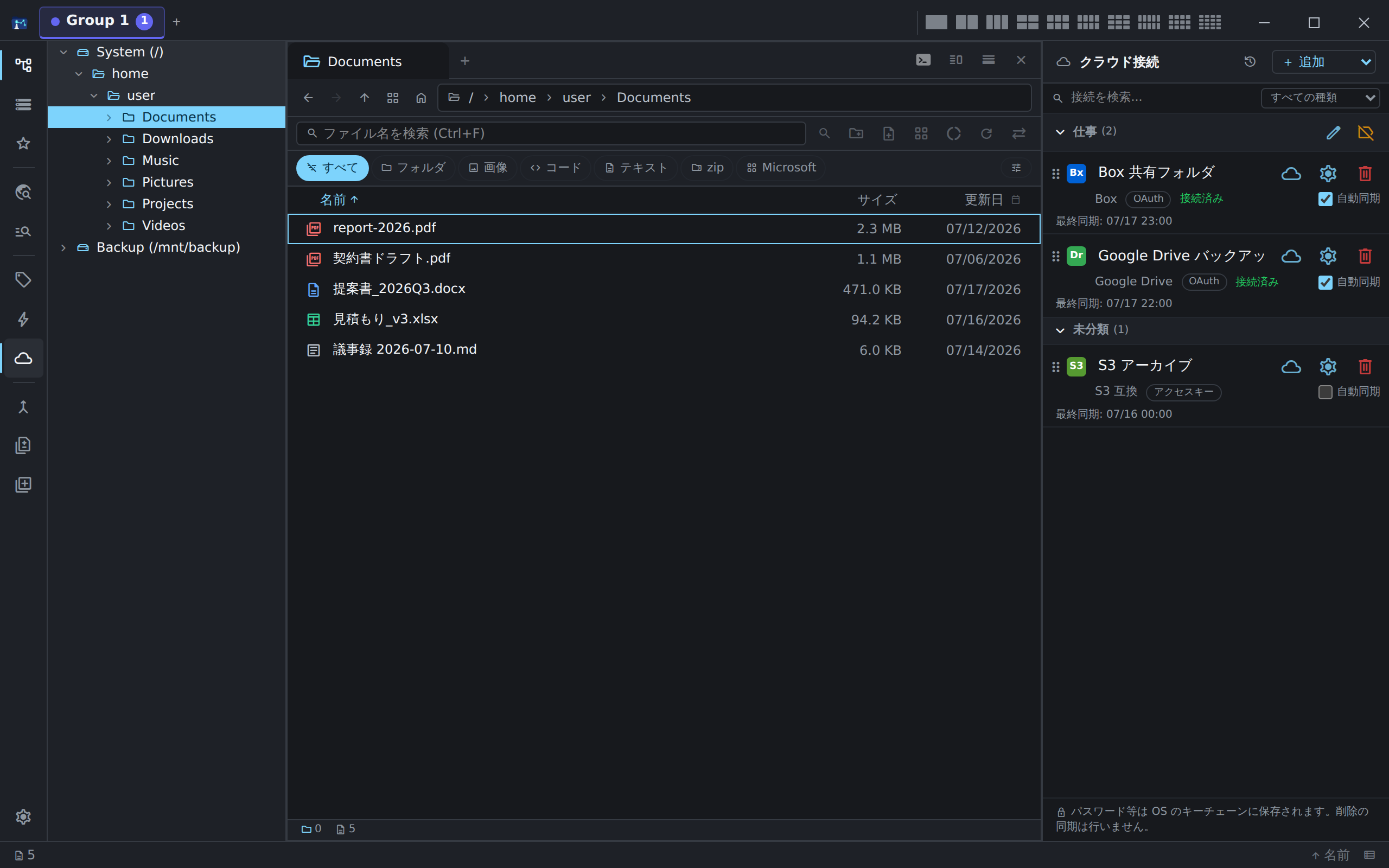Image resolution: width=1389 pixels, height=868 pixels.
Task: Add a new group tab
Action: (177, 22)
